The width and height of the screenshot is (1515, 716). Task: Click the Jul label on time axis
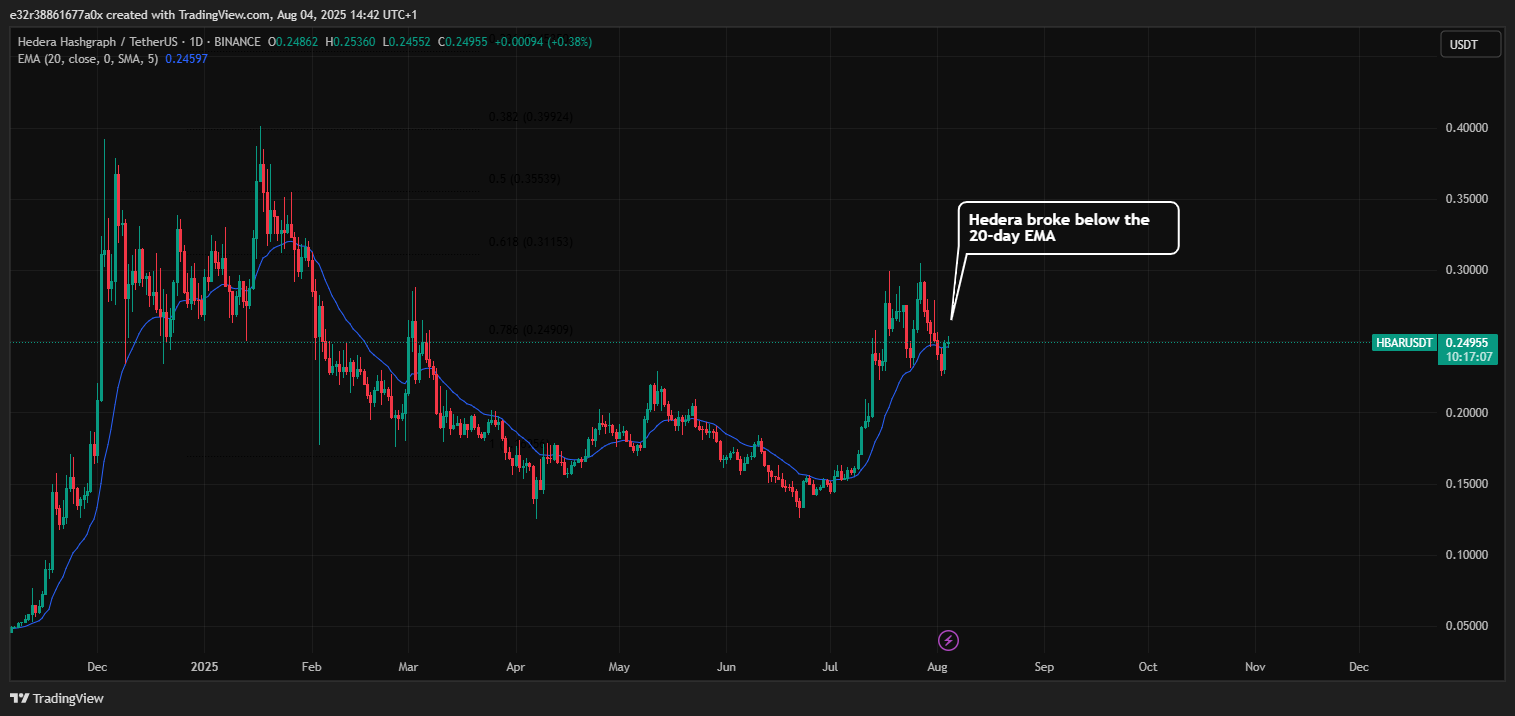(830, 666)
